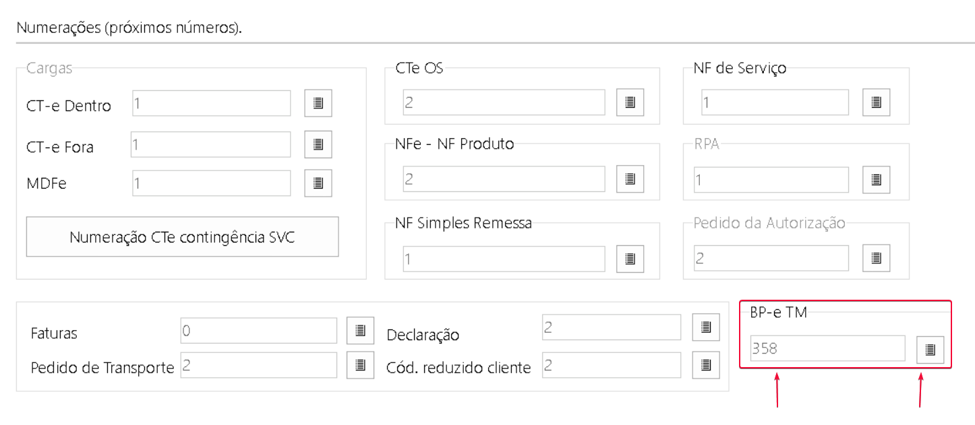The height and width of the screenshot is (425, 975).
Task: Click the Pedido de Transporte list icon
Action: pyautogui.click(x=360, y=365)
